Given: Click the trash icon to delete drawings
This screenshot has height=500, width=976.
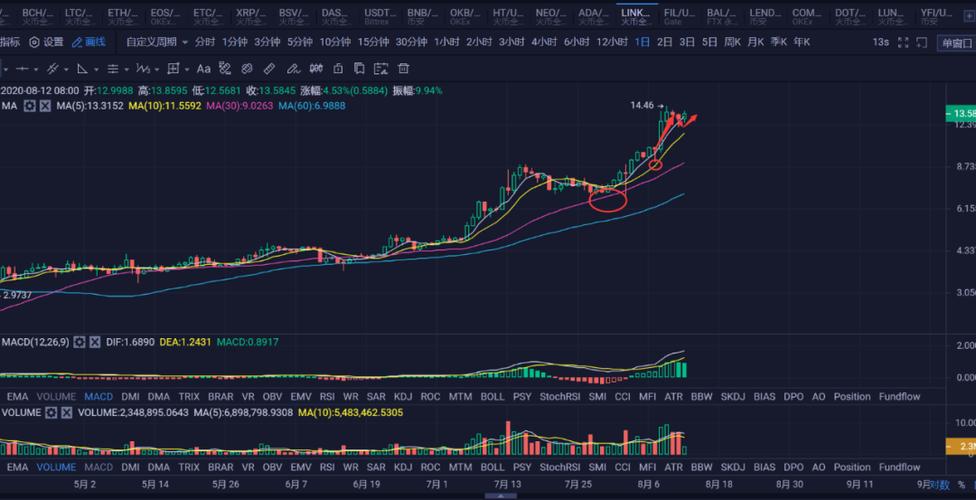Looking at the screenshot, I should [x=403, y=69].
